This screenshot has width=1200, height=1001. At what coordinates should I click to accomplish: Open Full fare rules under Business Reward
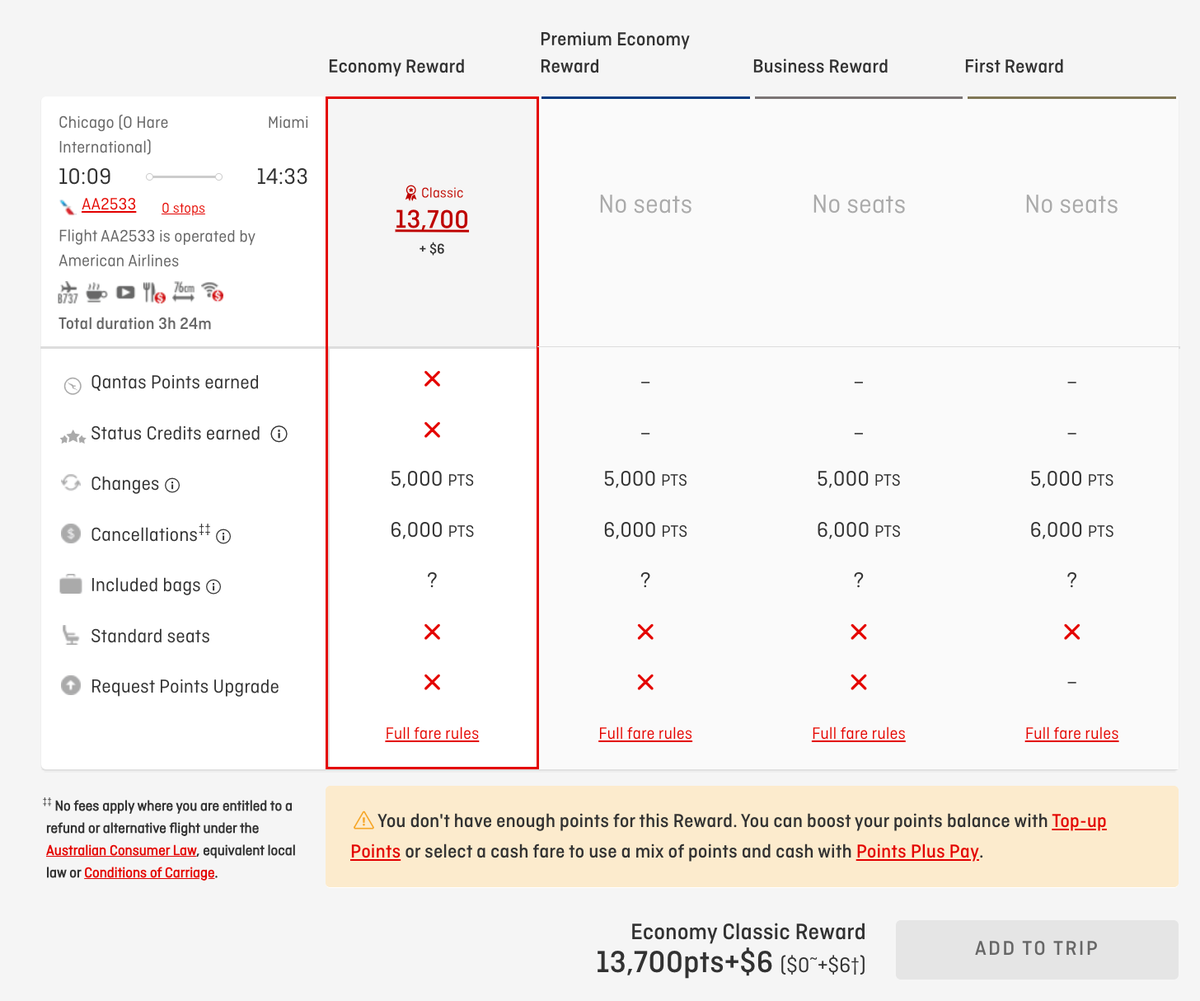[x=858, y=734]
